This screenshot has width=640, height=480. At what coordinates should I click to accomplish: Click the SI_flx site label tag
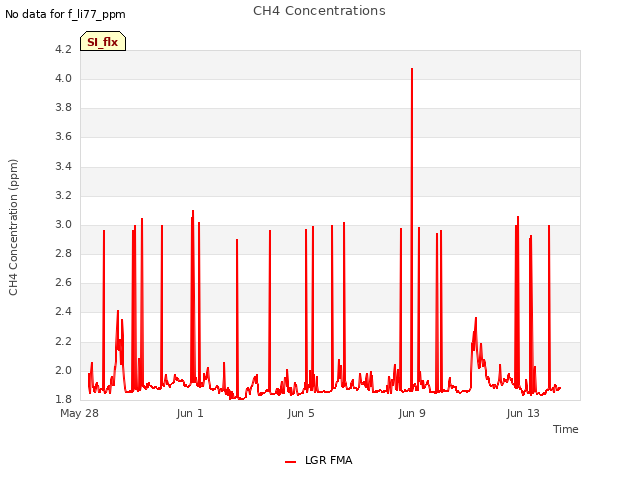[103, 41]
